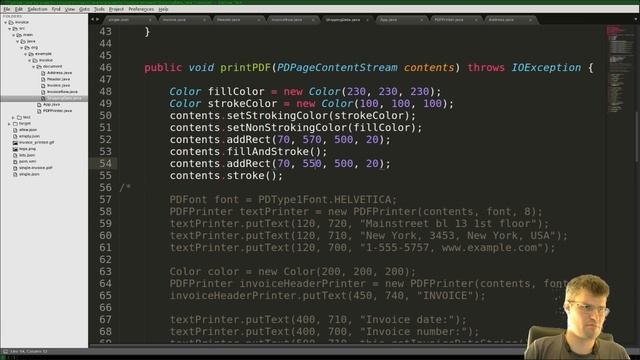Click the test folder icon
640x360 pixels.
click(x=19, y=117)
